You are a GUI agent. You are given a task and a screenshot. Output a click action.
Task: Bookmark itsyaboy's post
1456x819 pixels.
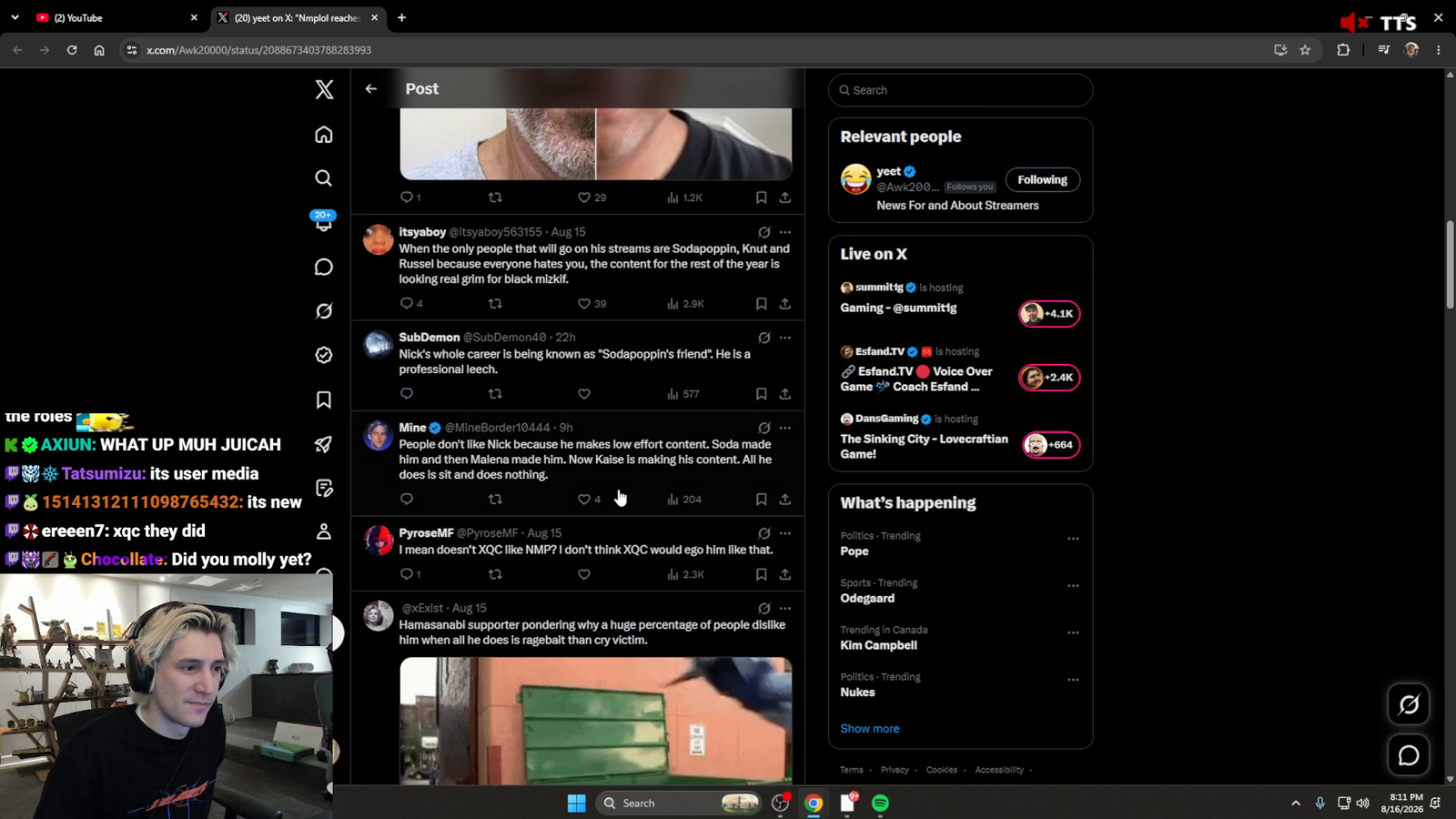(x=762, y=303)
